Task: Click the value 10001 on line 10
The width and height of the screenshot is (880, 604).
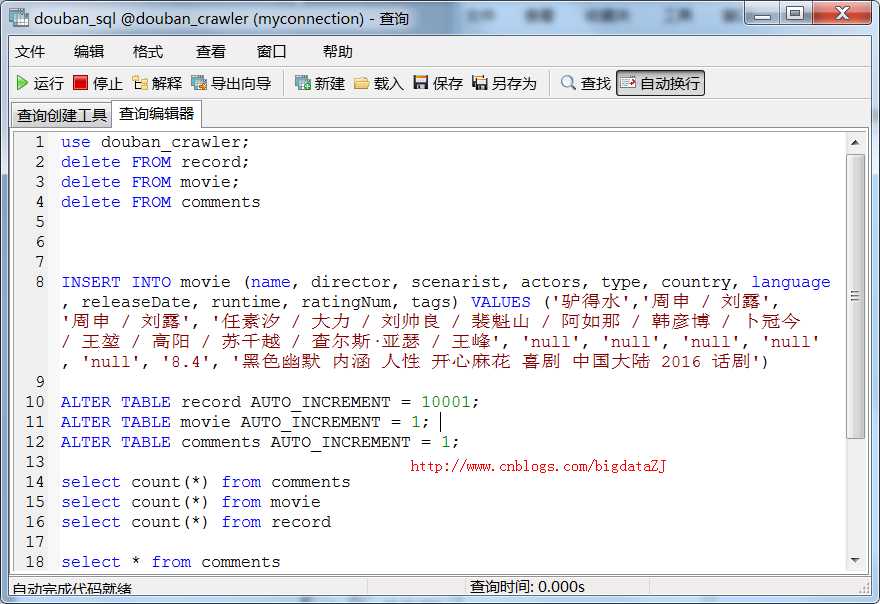Action: [x=446, y=402]
